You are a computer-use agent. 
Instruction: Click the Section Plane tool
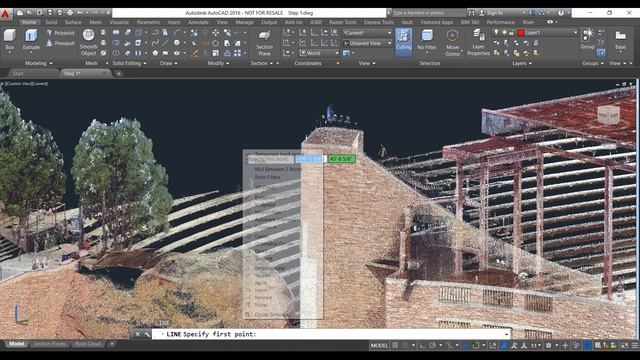coord(264,42)
